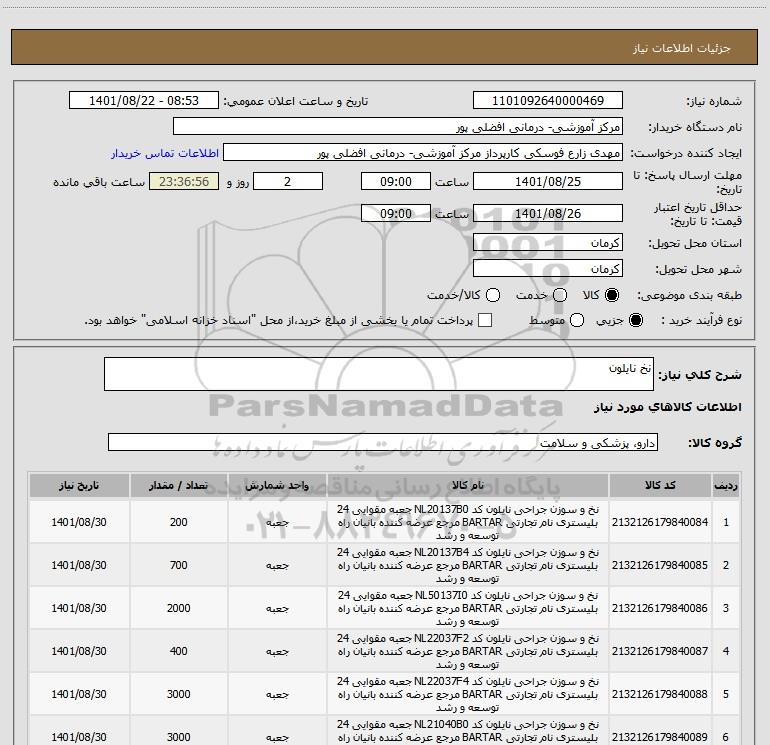
Task: Click the response deadline date 1401/08/25
Action: [x=548, y=182]
